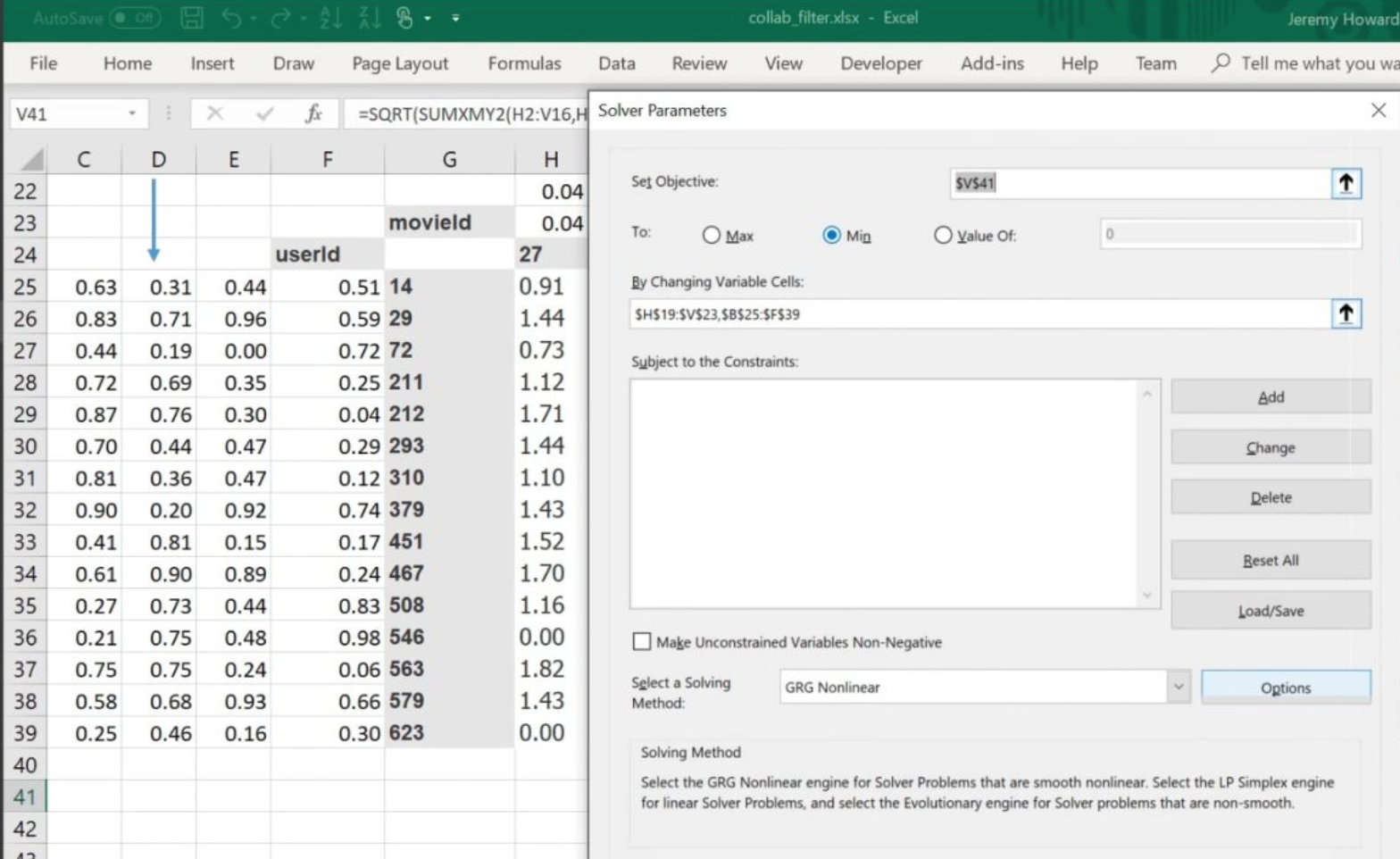This screenshot has width=1400, height=859.
Task: Click the Change constraint button
Action: click(x=1271, y=447)
